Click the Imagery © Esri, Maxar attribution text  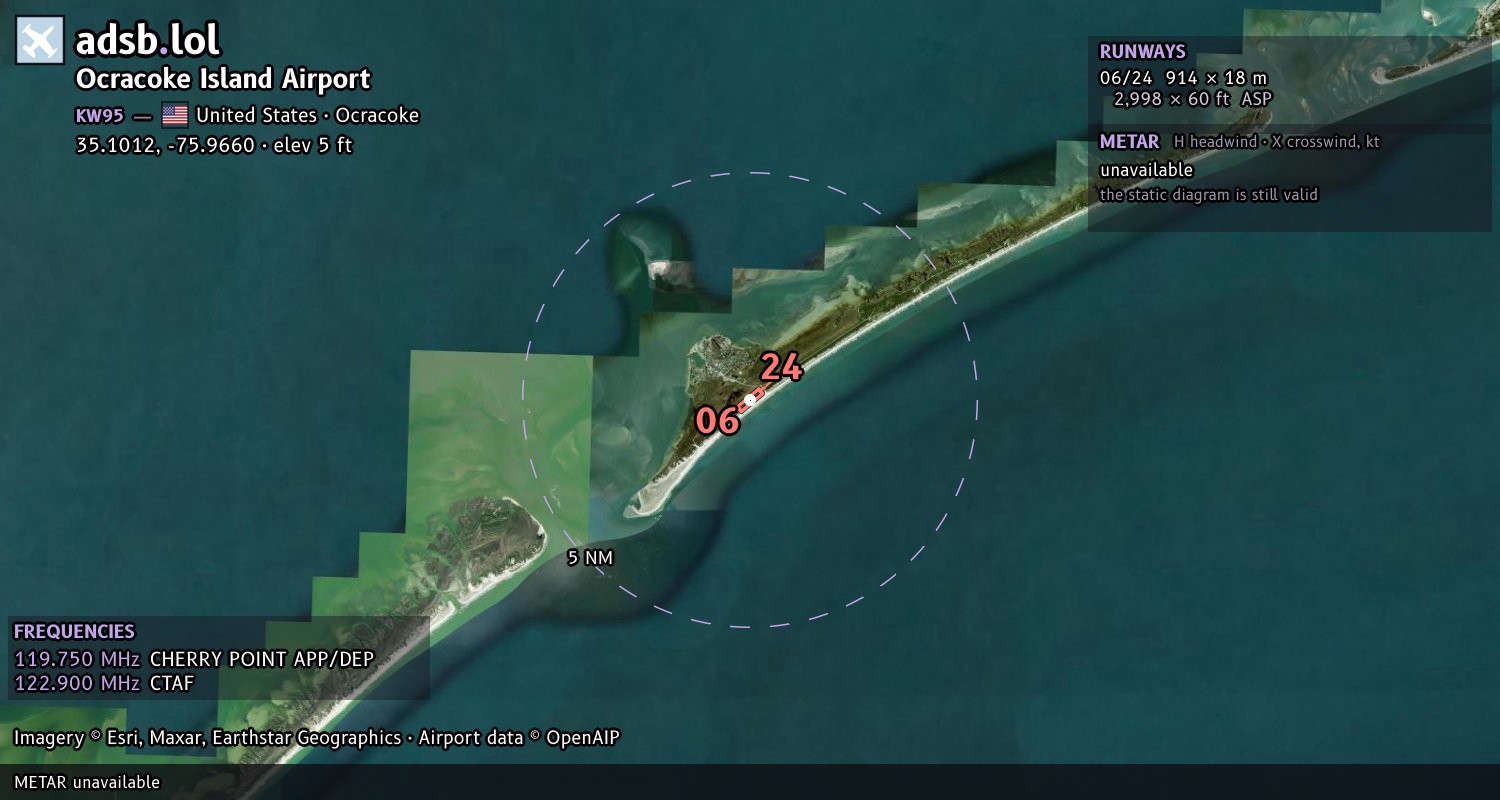pyautogui.click(x=317, y=738)
